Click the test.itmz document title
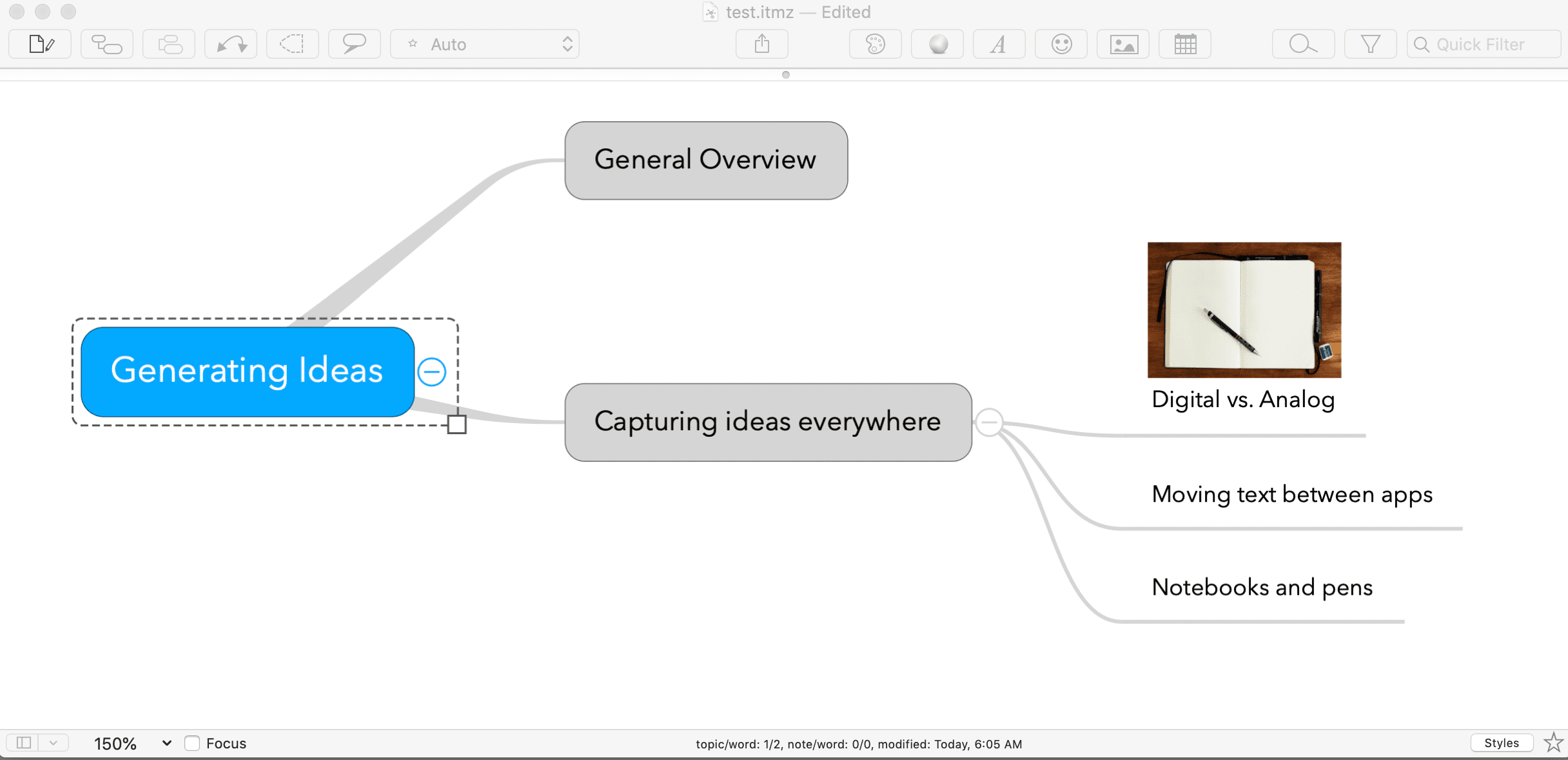The width and height of the screenshot is (1568, 760). (x=759, y=12)
